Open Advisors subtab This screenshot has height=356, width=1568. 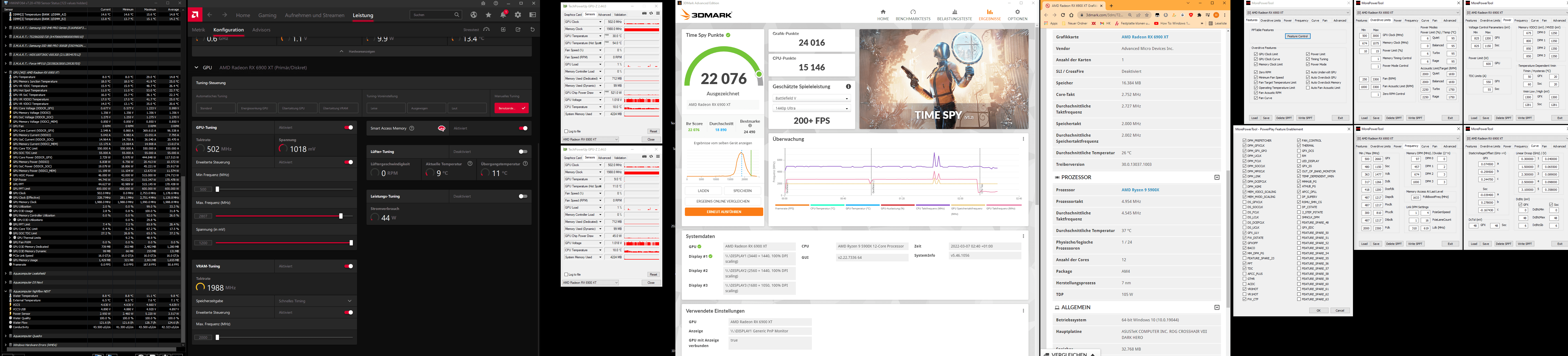pos(261,29)
